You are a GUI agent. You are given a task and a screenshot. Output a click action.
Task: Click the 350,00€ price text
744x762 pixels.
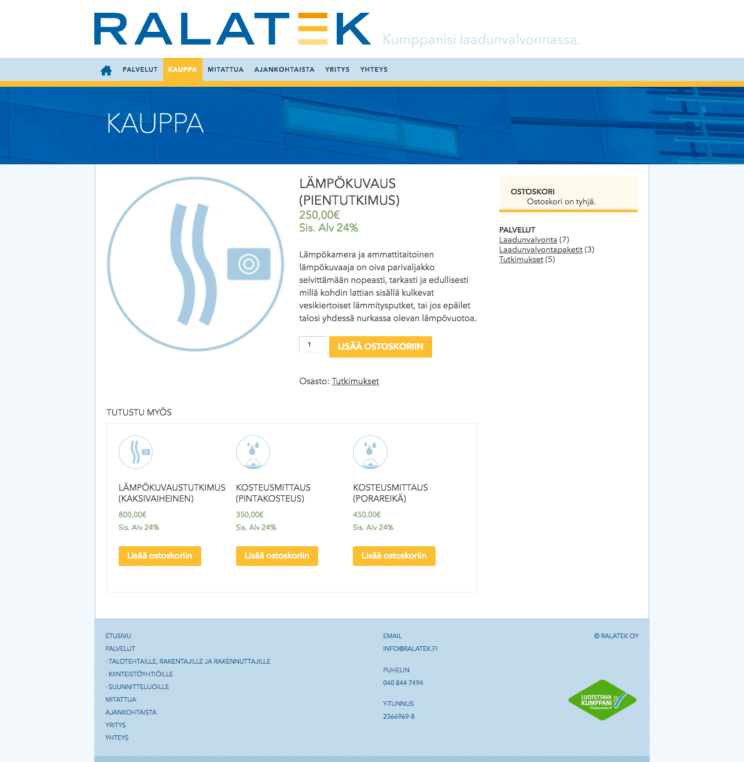tap(249, 515)
